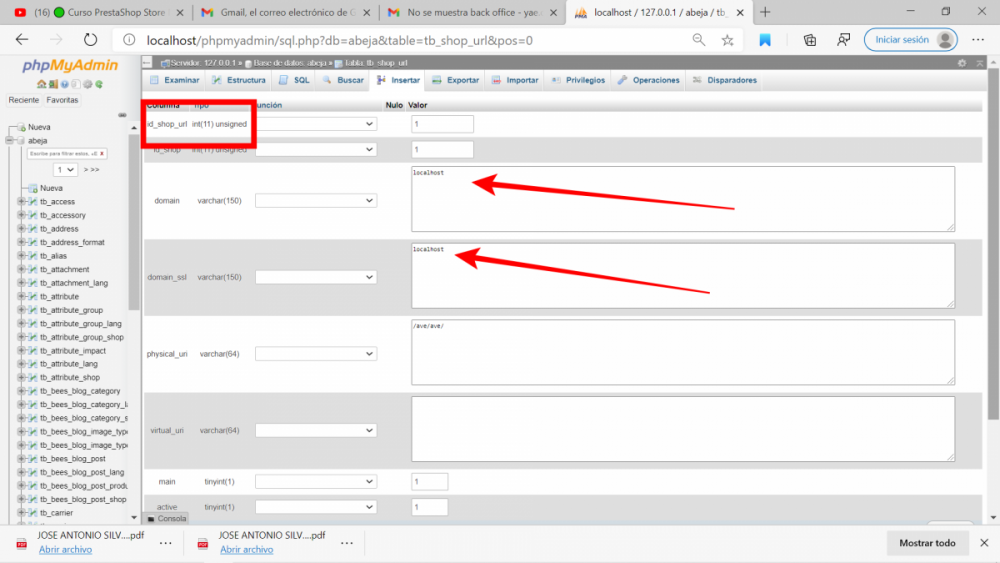Expand the tb_address table node
The height and width of the screenshot is (563, 1000).
tap(21, 229)
